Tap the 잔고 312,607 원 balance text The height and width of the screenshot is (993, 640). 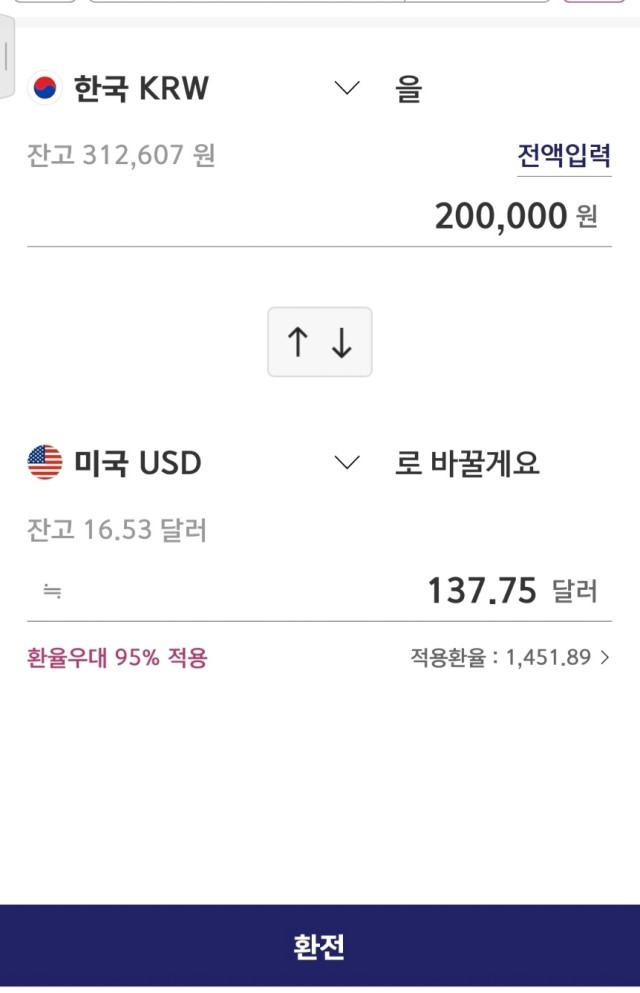click(121, 155)
